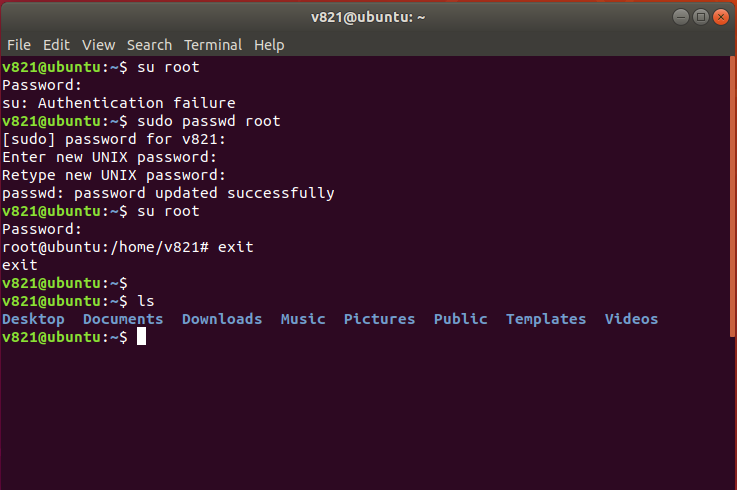This screenshot has width=737, height=490.
Task: Open the View menu
Action: coord(98,45)
